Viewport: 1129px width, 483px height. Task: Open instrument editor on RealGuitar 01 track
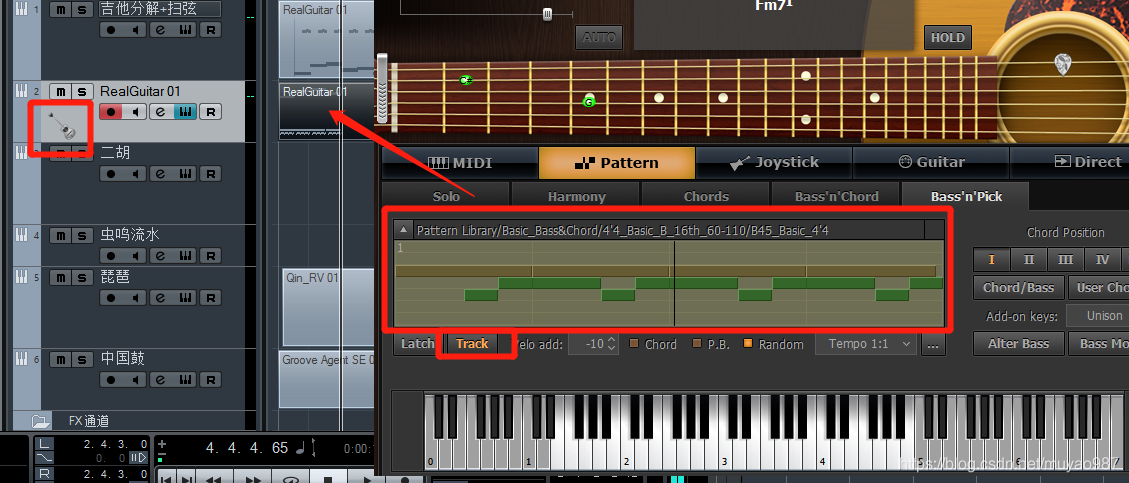tap(185, 112)
